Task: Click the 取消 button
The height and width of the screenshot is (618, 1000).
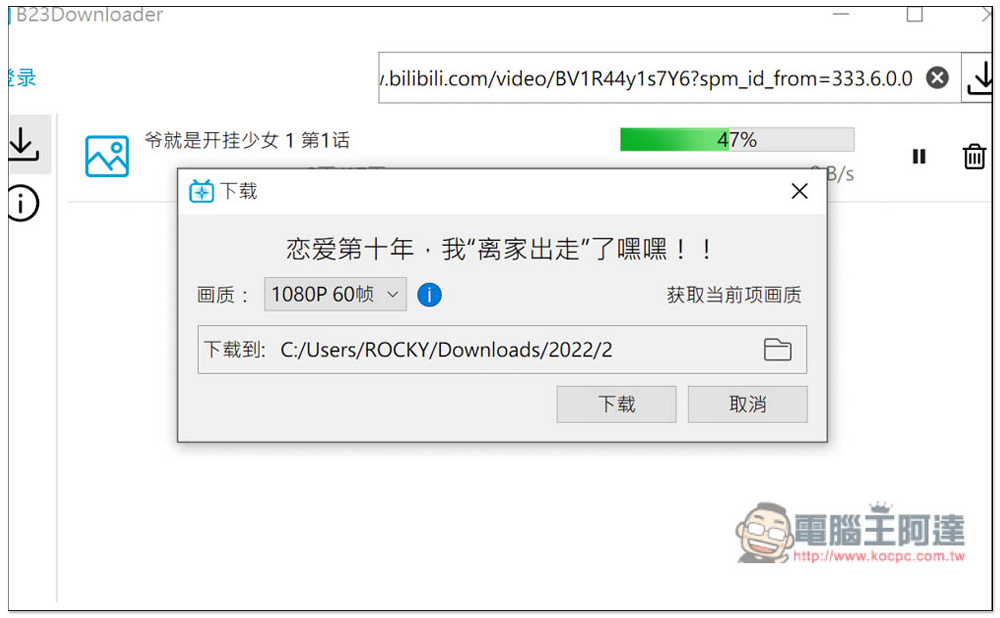Action: click(747, 404)
